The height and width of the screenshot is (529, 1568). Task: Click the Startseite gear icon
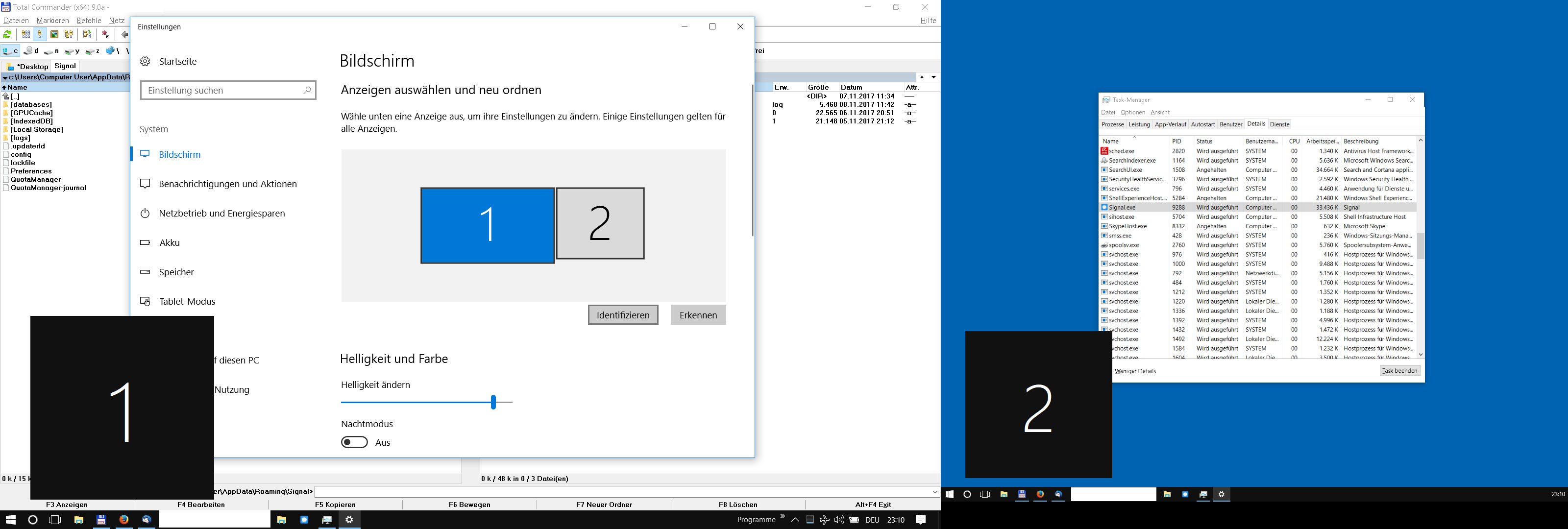pyautogui.click(x=145, y=62)
